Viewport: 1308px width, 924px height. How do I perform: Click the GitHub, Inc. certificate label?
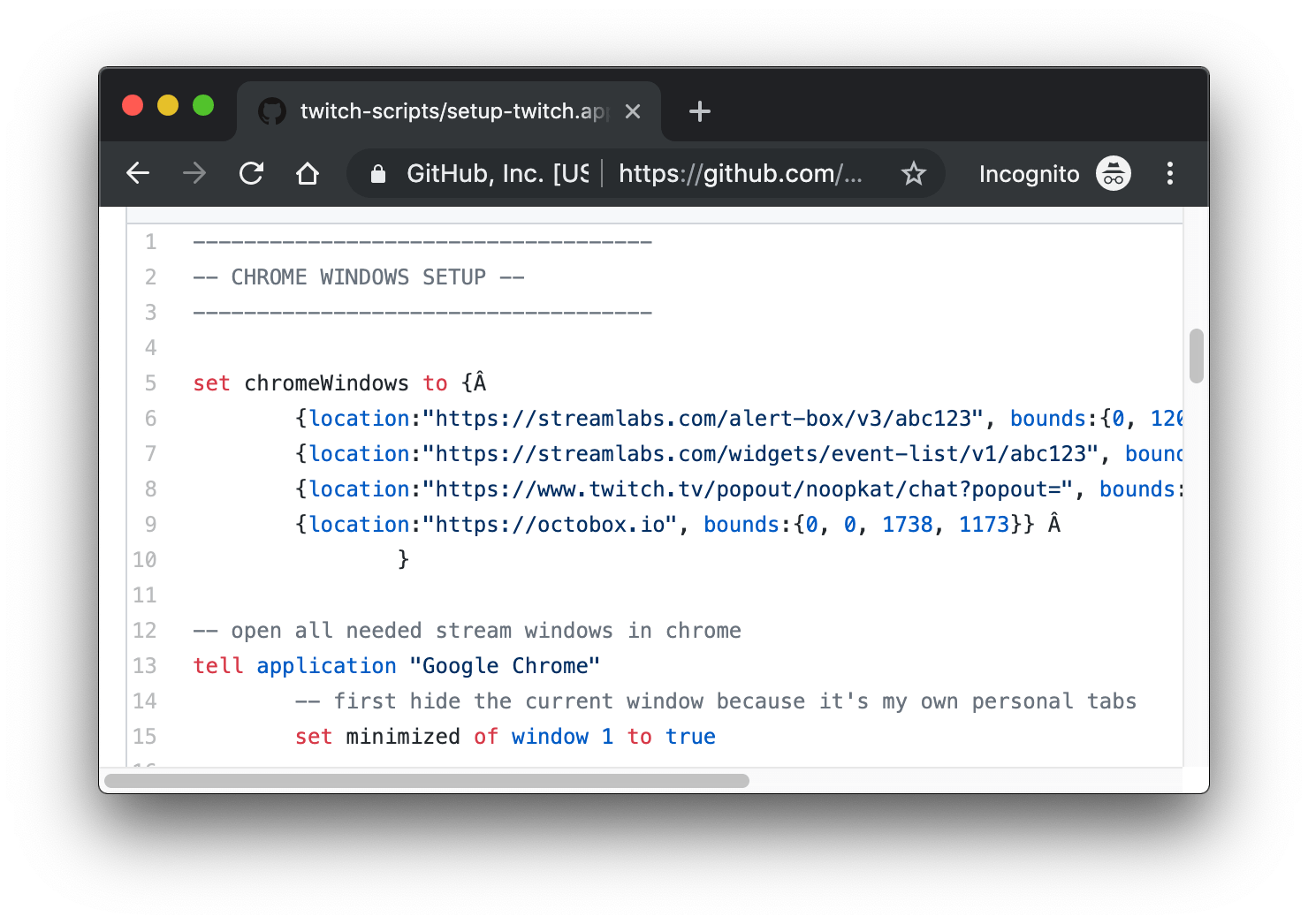click(x=498, y=174)
